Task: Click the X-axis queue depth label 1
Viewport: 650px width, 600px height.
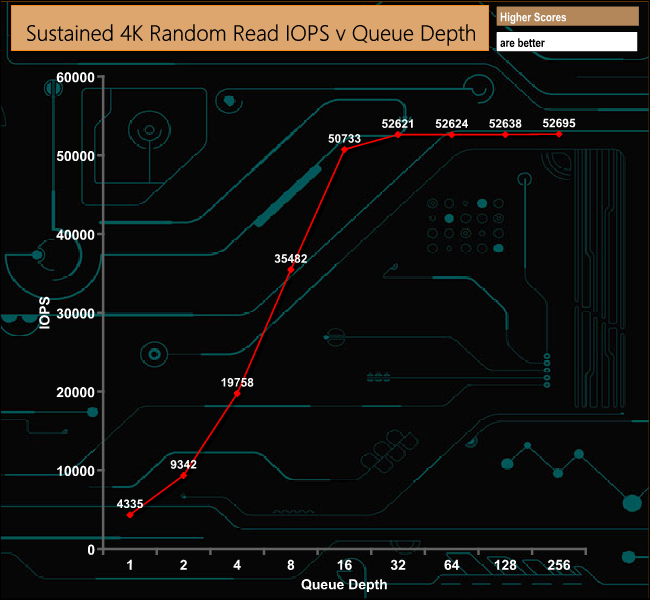Action: point(130,565)
